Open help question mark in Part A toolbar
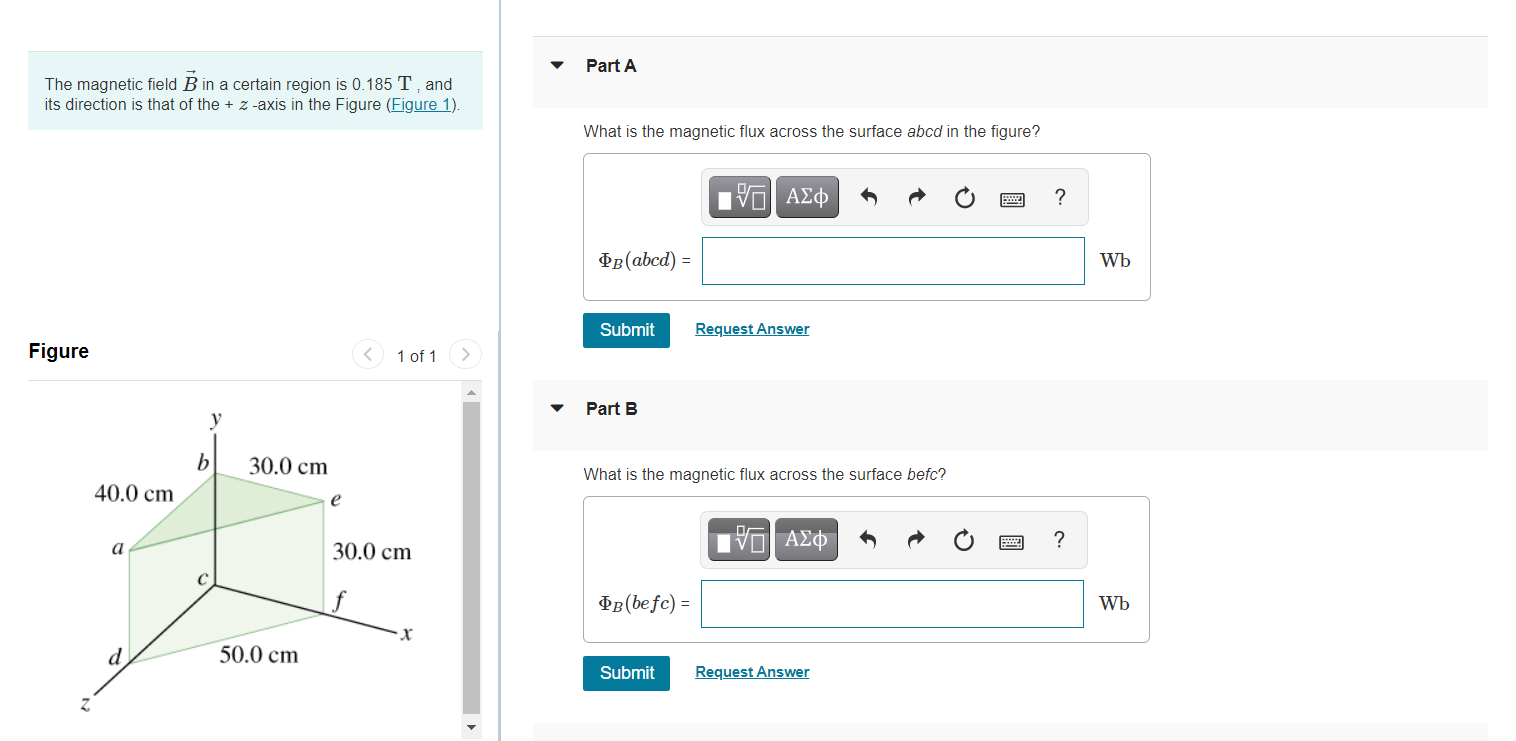 1060,197
